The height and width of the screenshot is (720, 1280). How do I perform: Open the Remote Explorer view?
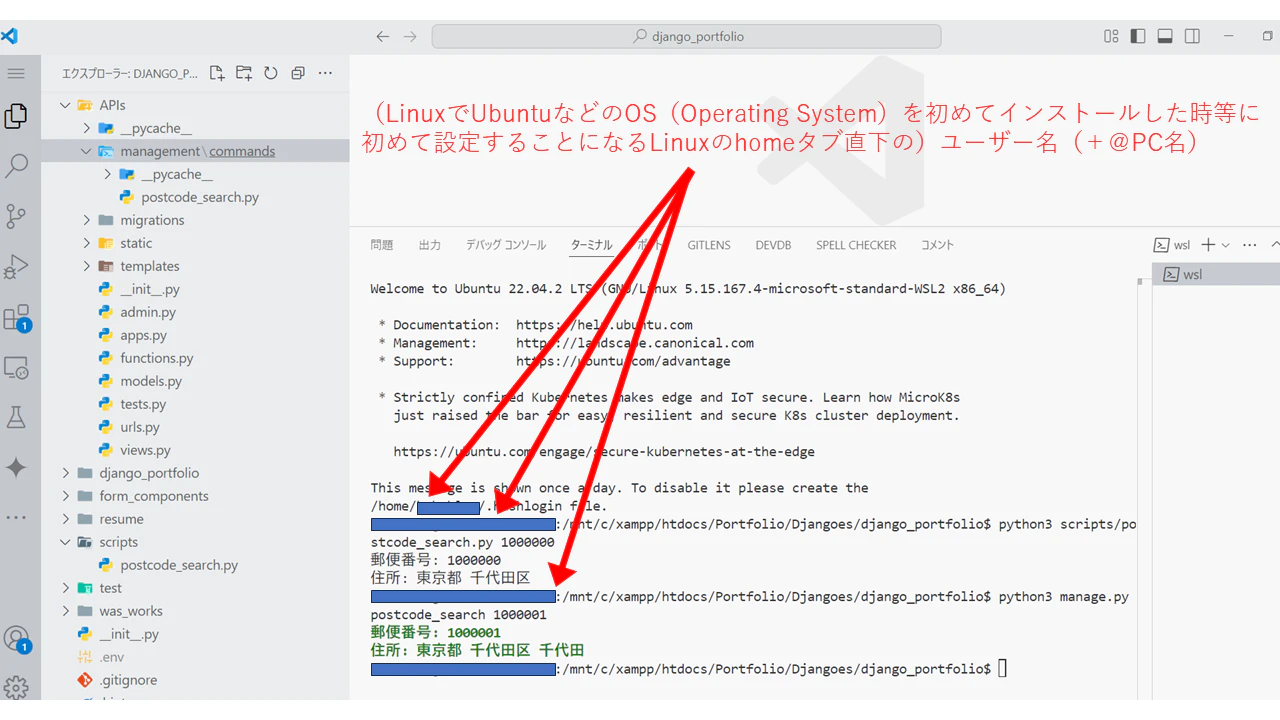[x=16, y=368]
